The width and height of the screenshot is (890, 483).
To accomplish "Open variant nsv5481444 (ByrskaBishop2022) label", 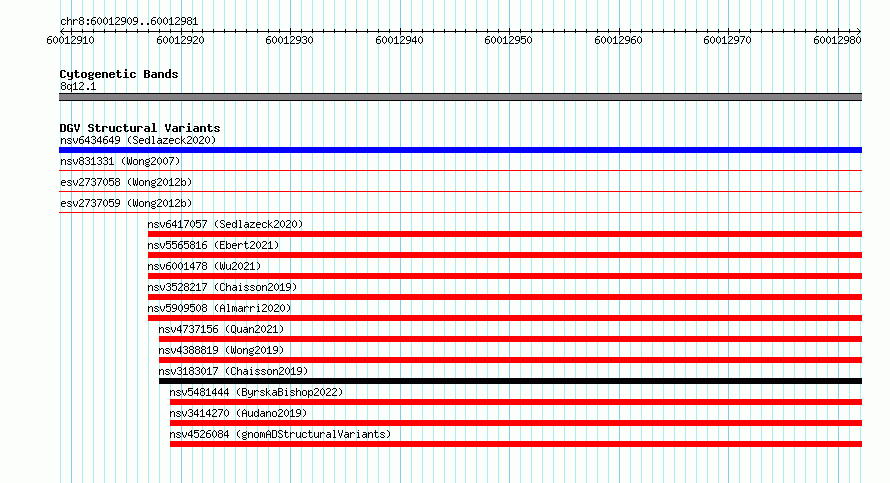I will [257, 392].
